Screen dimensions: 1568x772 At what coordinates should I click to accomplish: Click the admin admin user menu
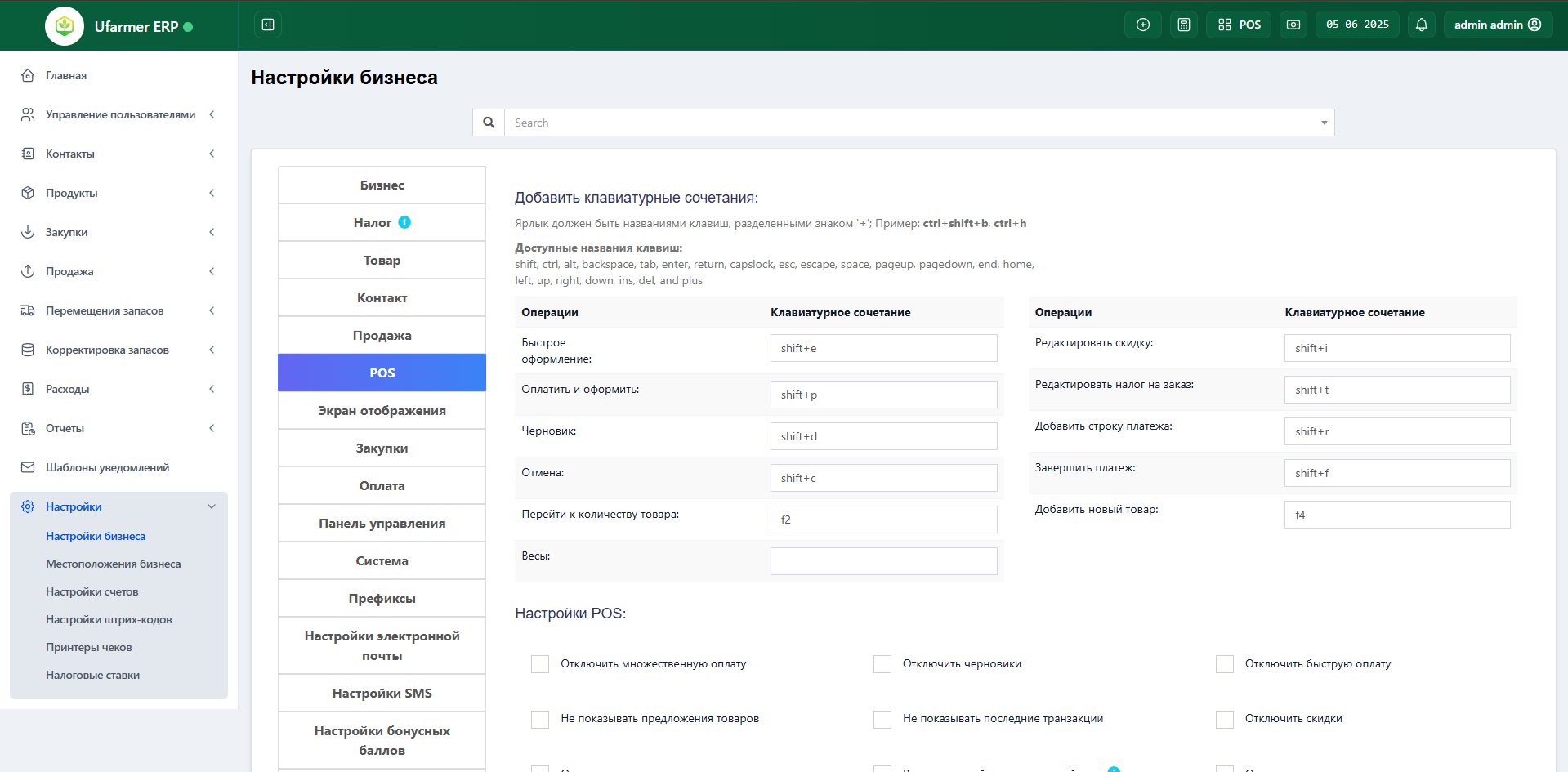pyautogui.click(x=1497, y=25)
